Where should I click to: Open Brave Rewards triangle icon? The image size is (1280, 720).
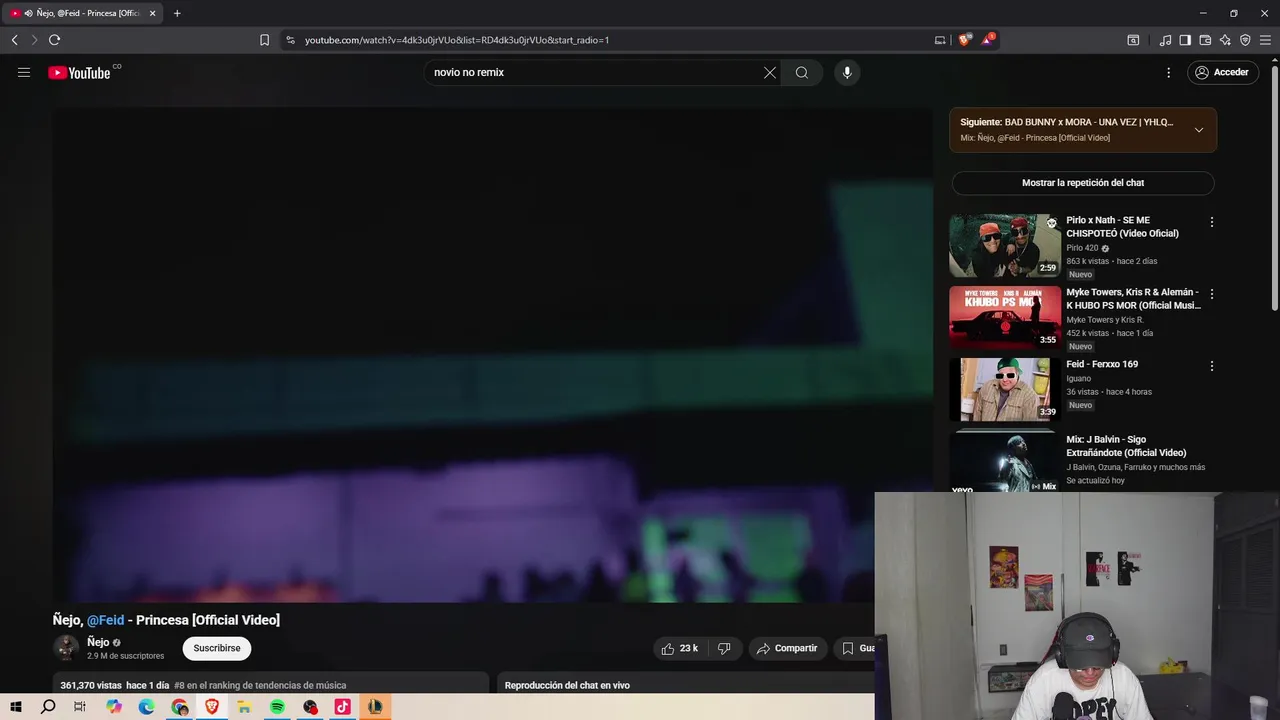click(x=988, y=40)
